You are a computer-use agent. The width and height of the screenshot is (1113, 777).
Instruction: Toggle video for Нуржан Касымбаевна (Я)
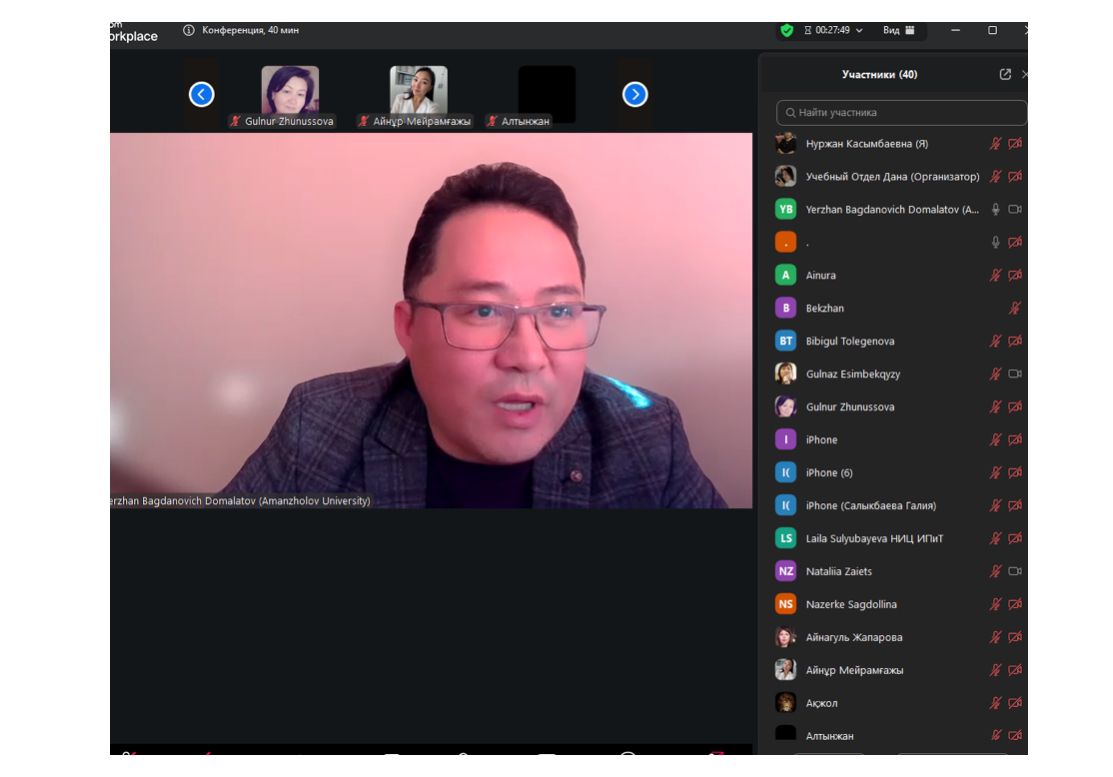1015,144
